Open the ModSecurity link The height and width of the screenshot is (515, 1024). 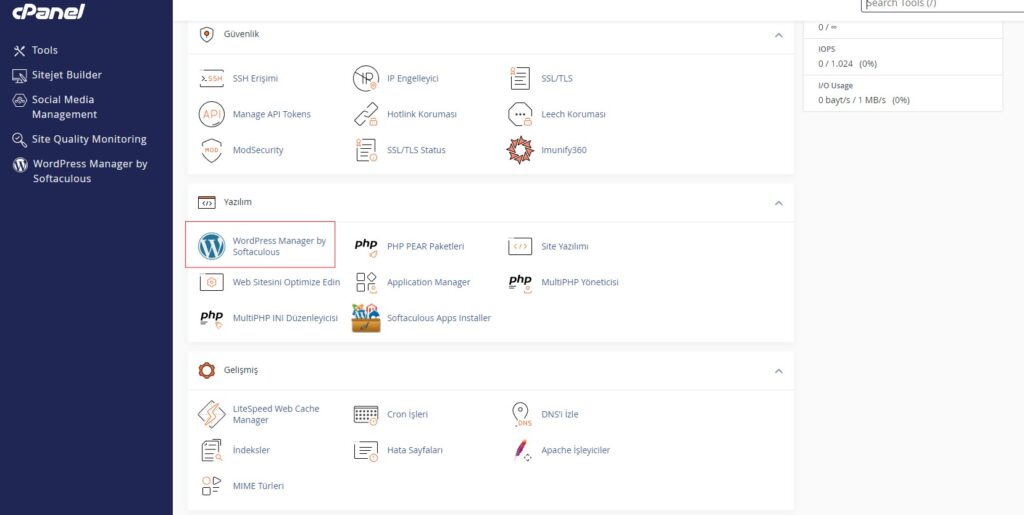click(x=258, y=150)
